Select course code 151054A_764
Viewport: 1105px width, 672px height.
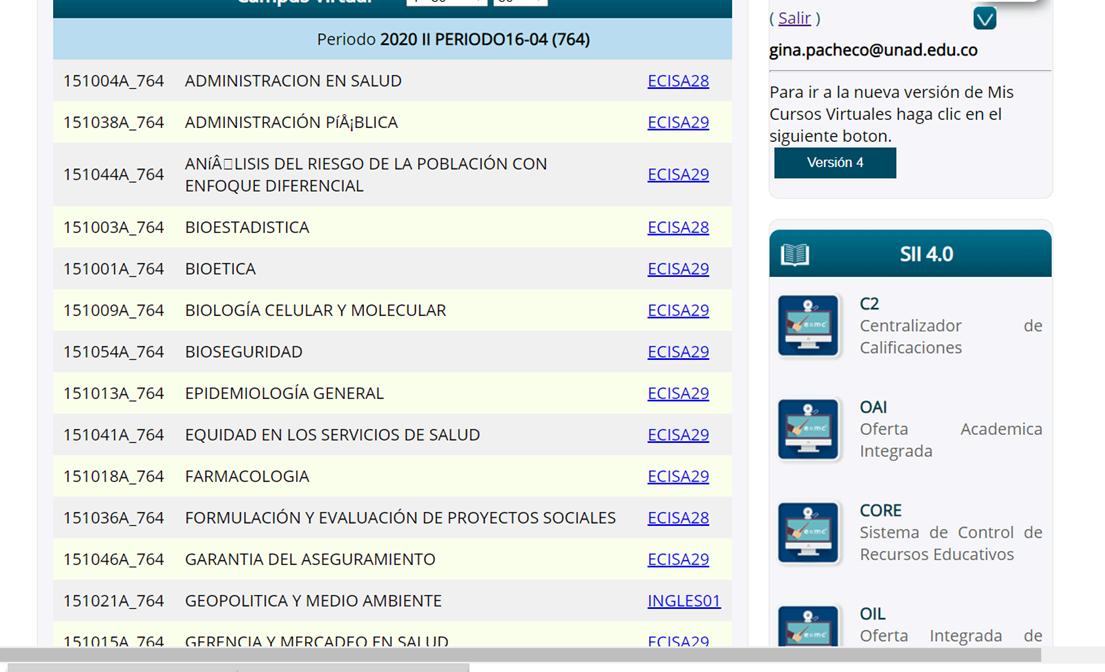coord(113,352)
